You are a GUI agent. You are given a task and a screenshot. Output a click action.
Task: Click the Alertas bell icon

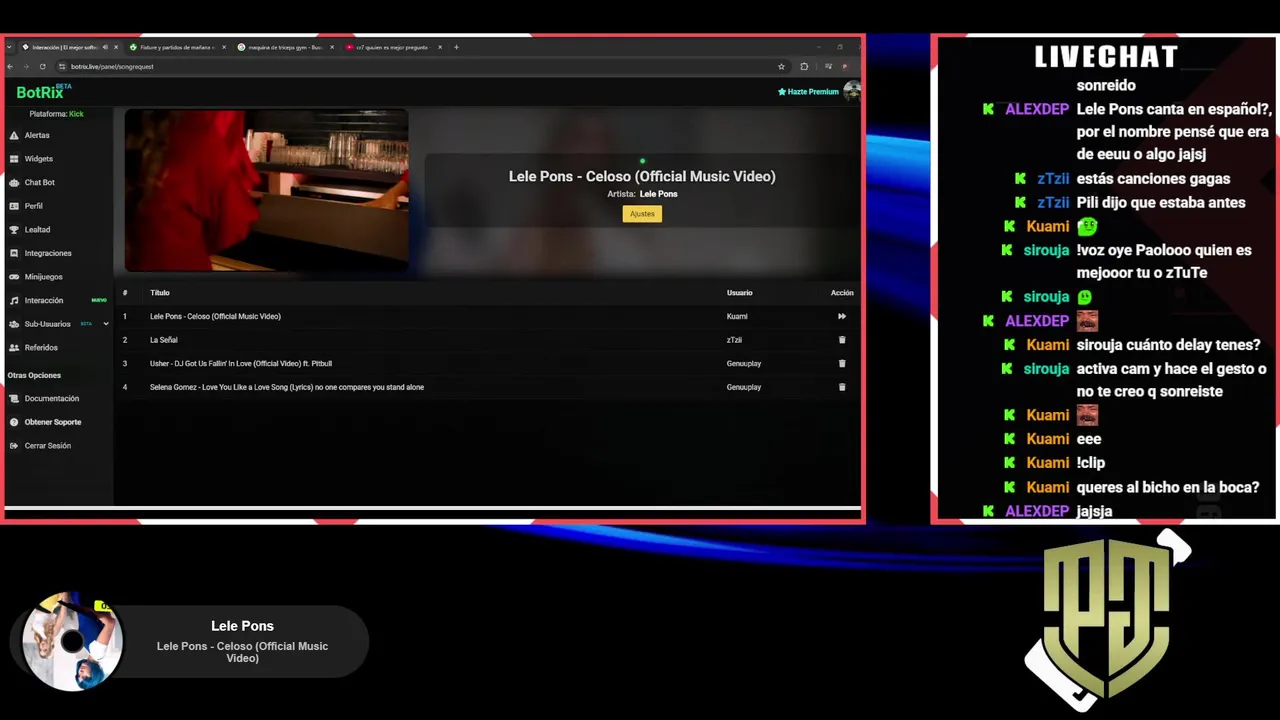(x=14, y=135)
